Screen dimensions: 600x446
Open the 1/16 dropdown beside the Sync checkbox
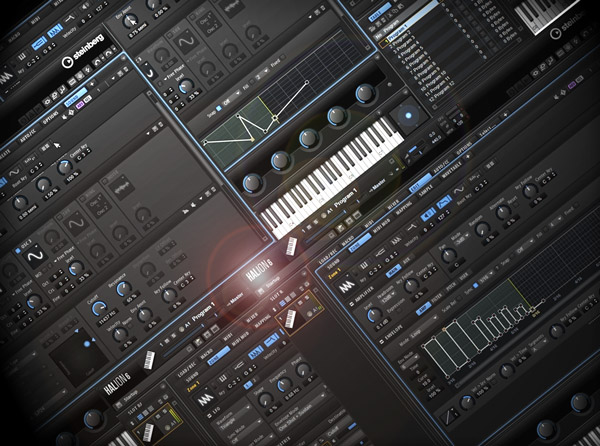pyautogui.click(x=489, y=275)
